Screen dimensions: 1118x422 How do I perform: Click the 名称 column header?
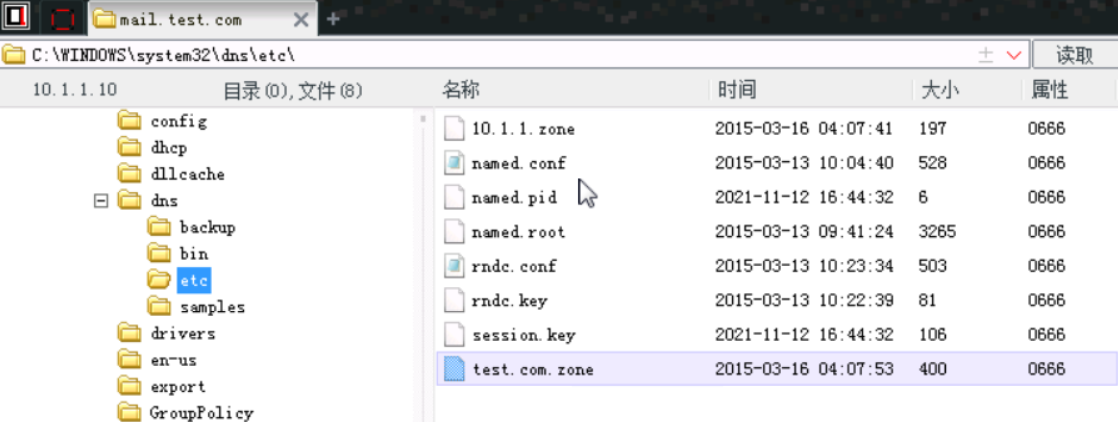[x=461, y=90]
